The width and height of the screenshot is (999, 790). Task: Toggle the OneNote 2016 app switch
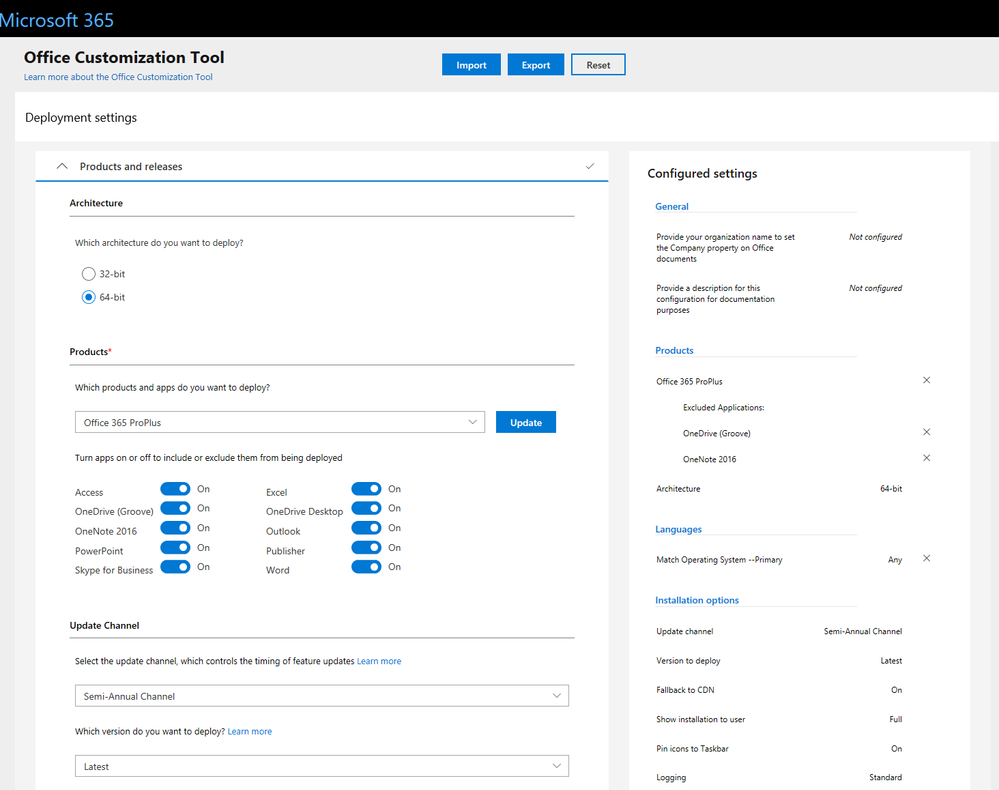coord(175,528)
